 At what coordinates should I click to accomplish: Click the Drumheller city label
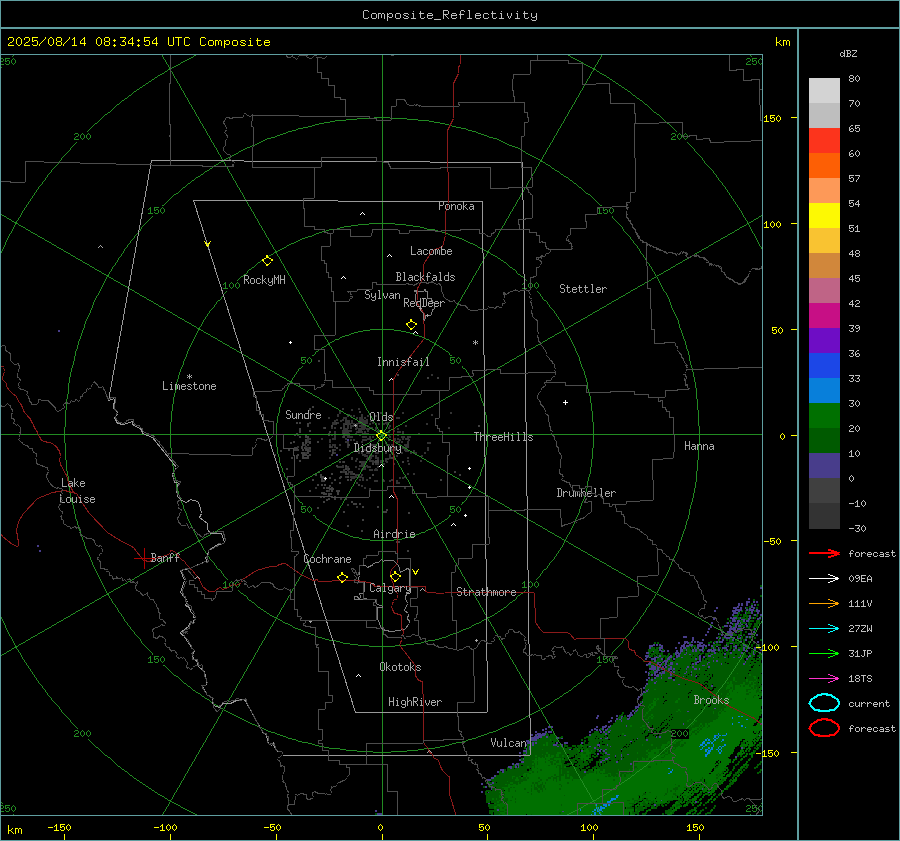(586, 493)
